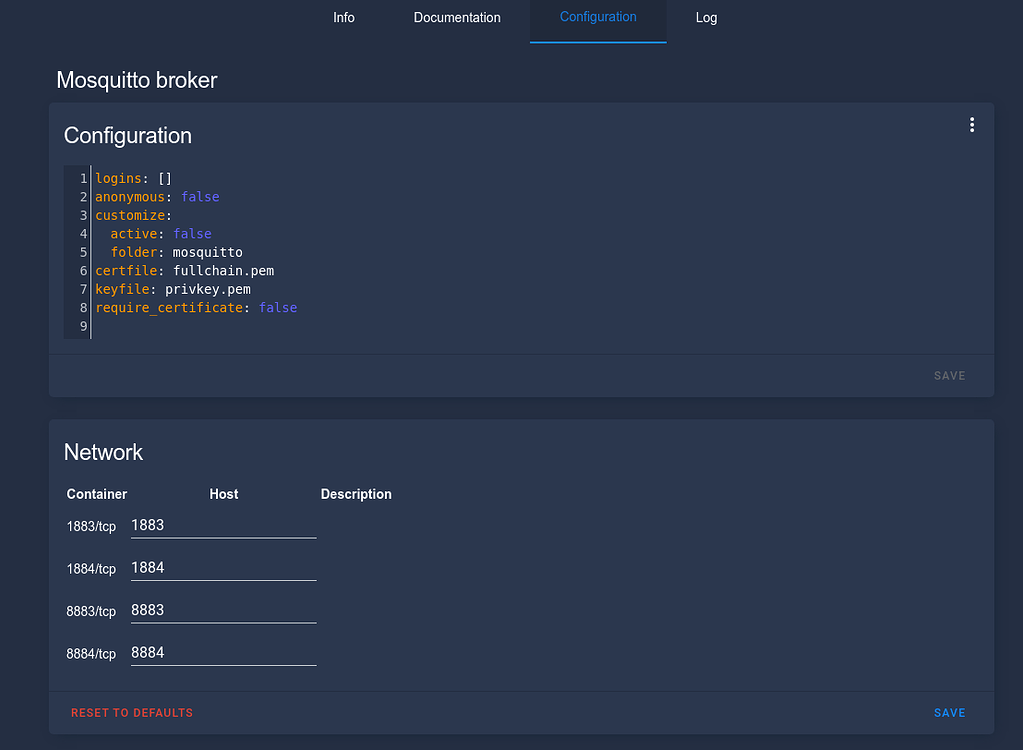Edit host port for 1883/tcp

coord(223,526)
